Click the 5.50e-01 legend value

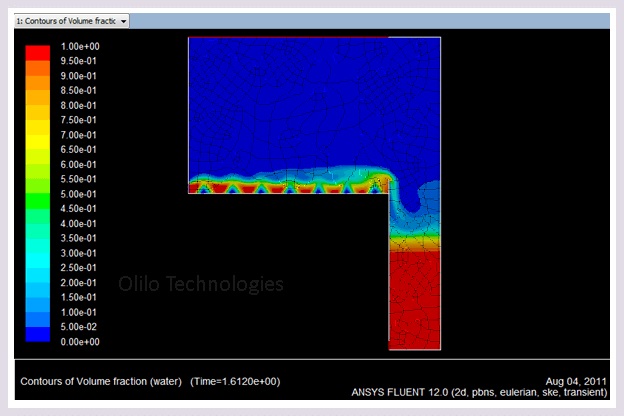click(78, 179)
